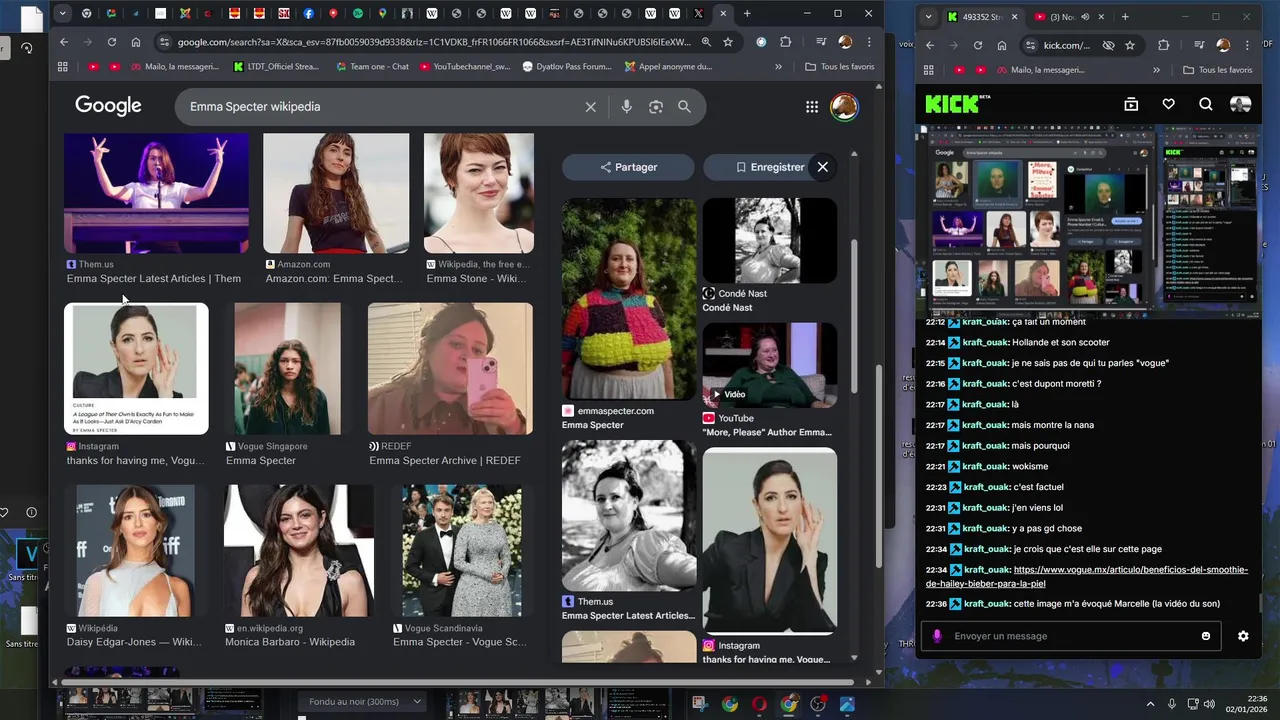Open the 'Tous les favoris' folder in Google window
This screenshot has height=720, width=1280.
coord(839,67)
